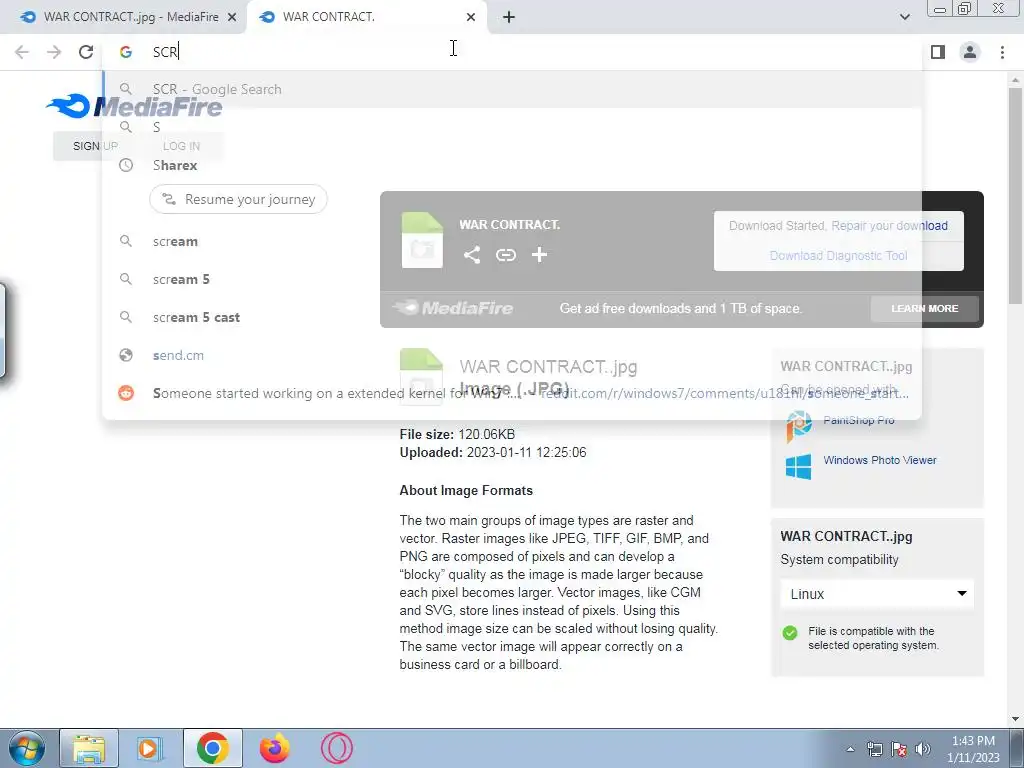Click the Google G icon in address bar

click(125, 52)
